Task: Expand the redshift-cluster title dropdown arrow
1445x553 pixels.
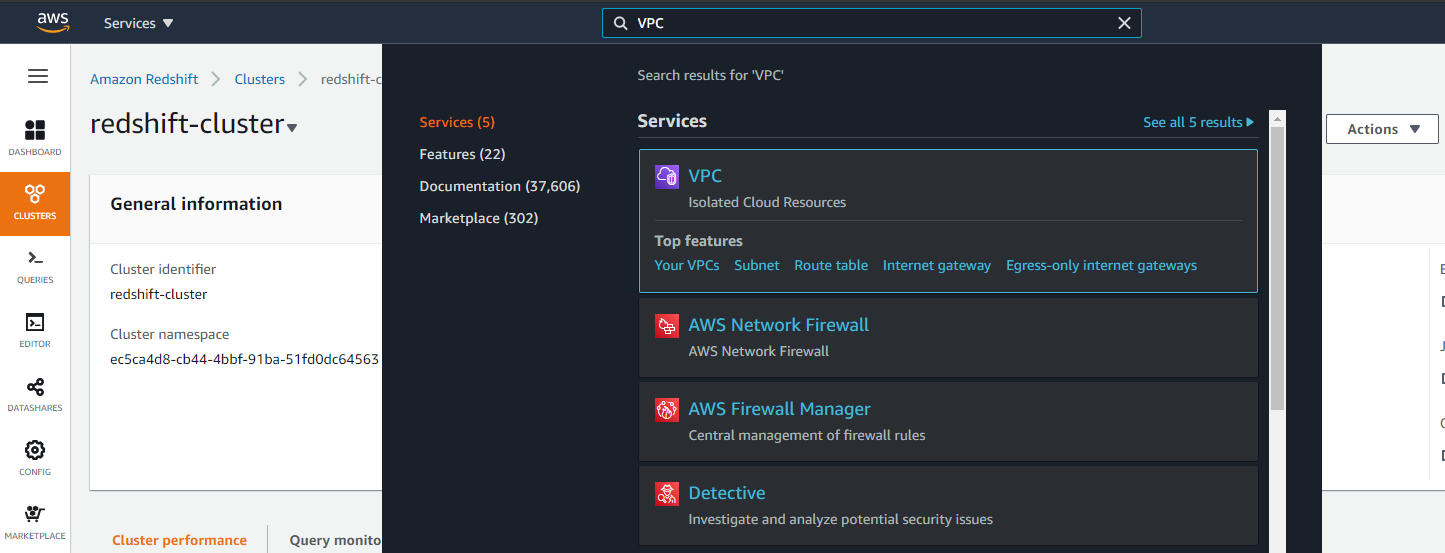Action: [x=292, y=128]
